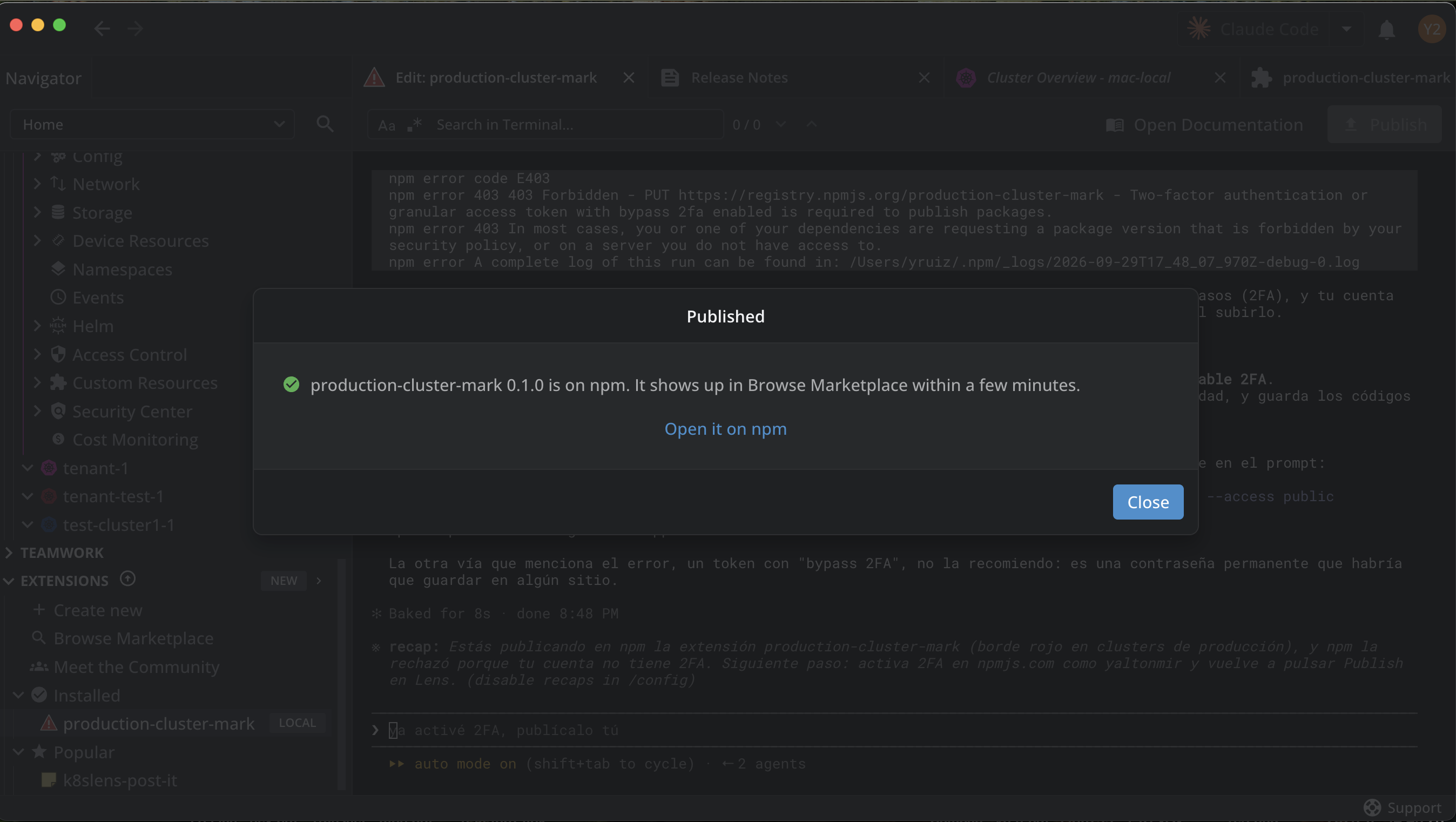Switch to Cluster Overview - mac-local tab
1456x822 pixels.
[1078, 77]
